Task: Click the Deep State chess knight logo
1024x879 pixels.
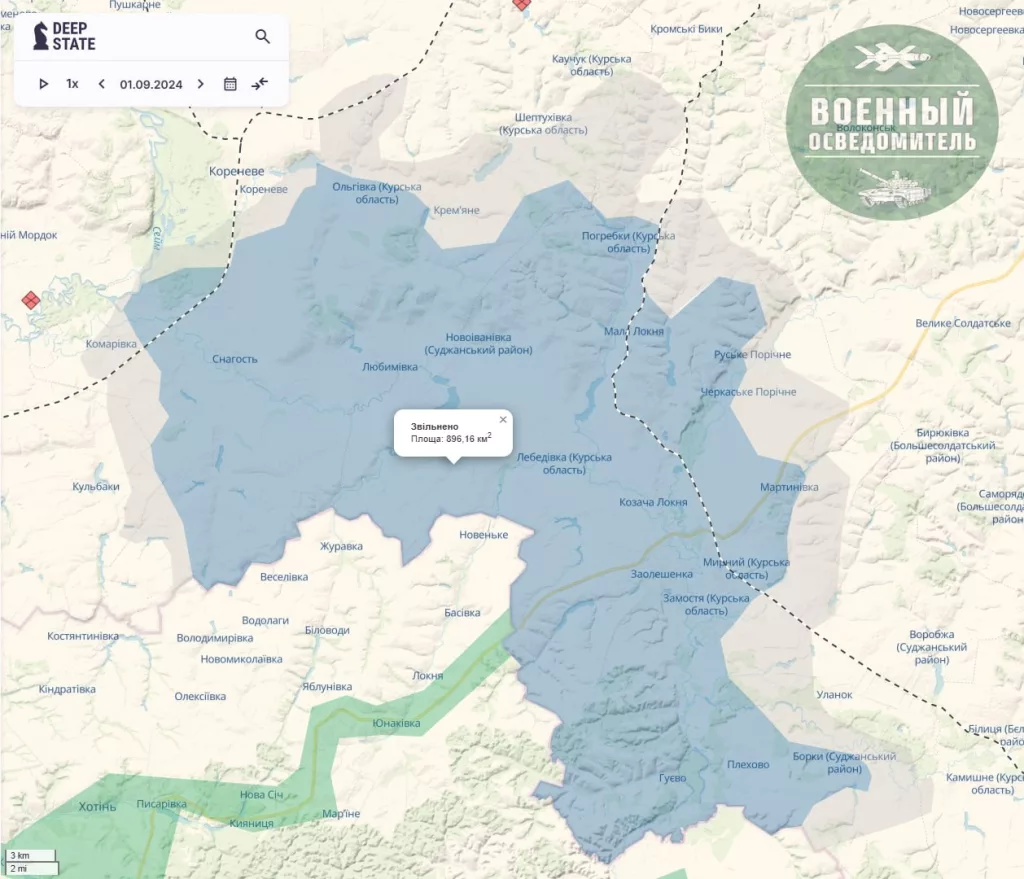Action: [40, 37]
